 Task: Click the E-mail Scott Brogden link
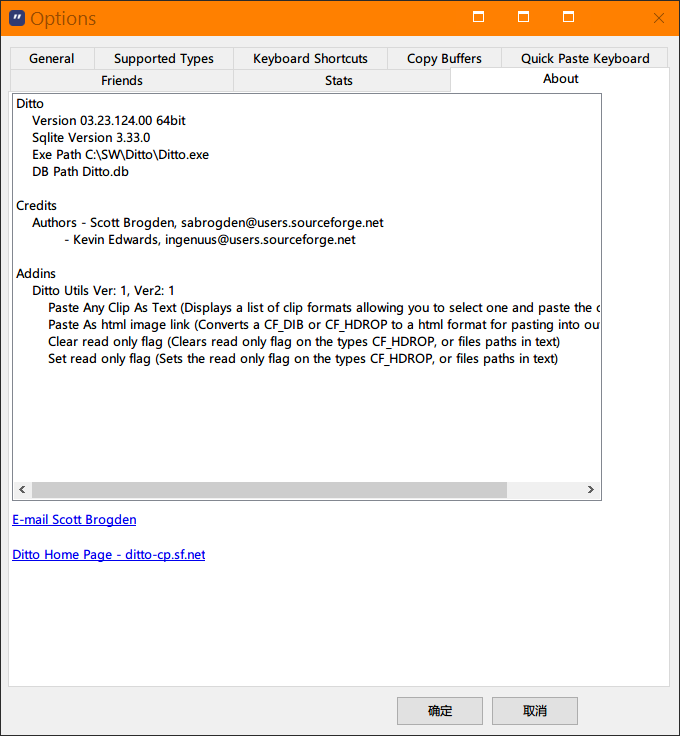click(74, 520)
